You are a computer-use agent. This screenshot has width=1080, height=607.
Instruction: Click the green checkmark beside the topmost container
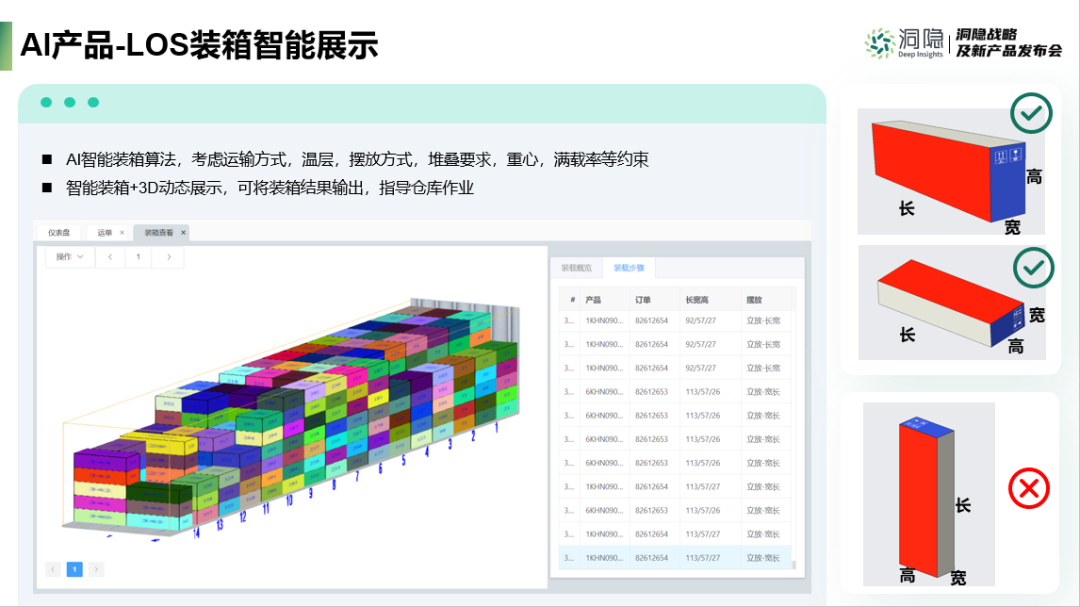[1031, 113]
